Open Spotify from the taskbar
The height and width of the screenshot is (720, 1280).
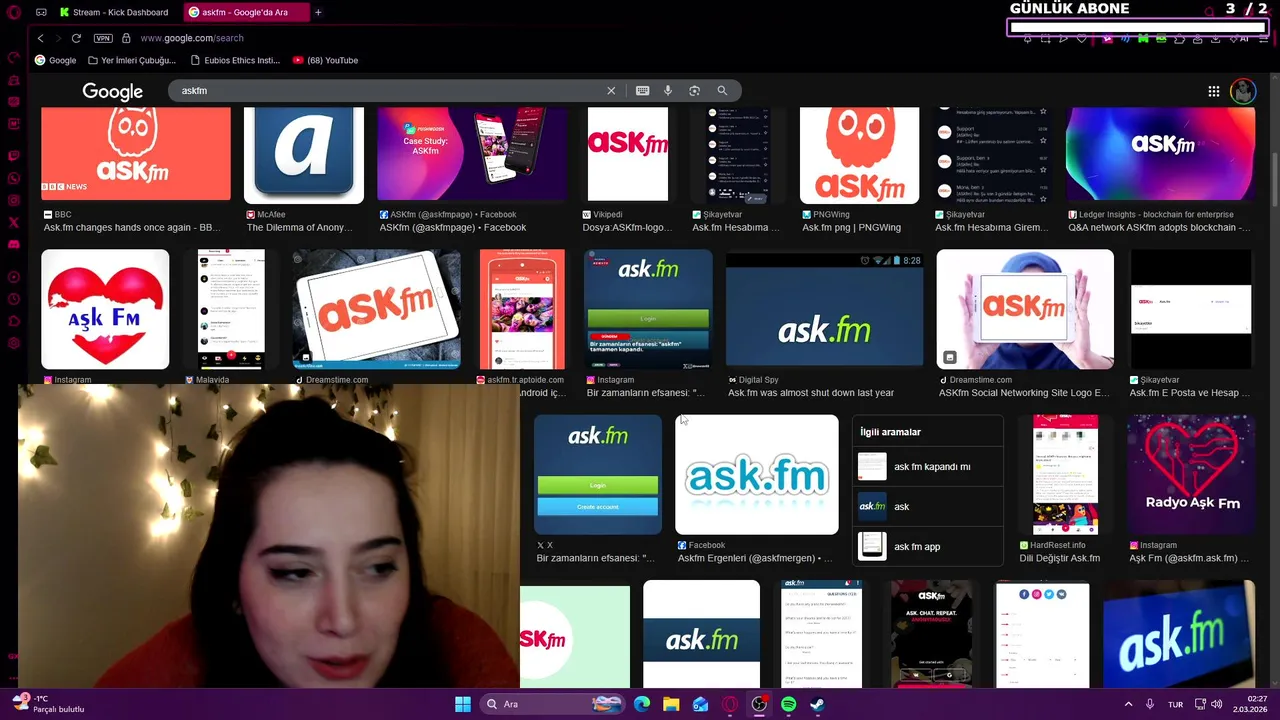point(788,704)
